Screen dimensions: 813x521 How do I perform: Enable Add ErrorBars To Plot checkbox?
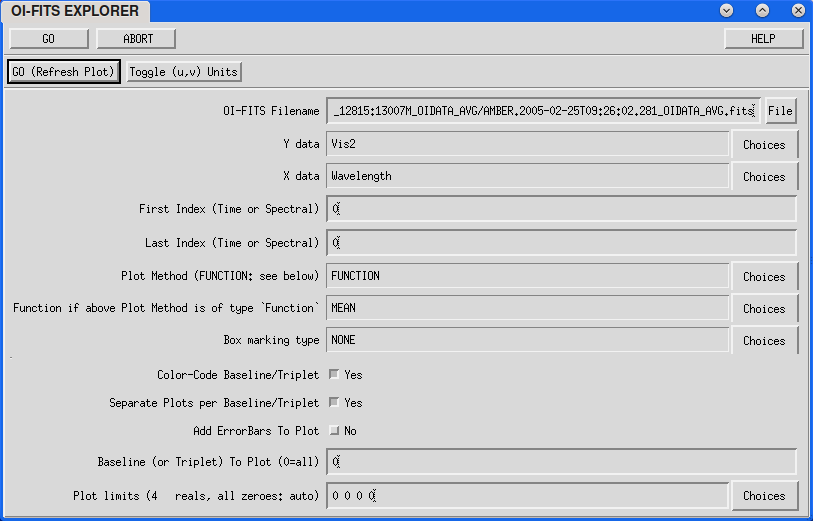pyautogui.click(x=334, y=431)
